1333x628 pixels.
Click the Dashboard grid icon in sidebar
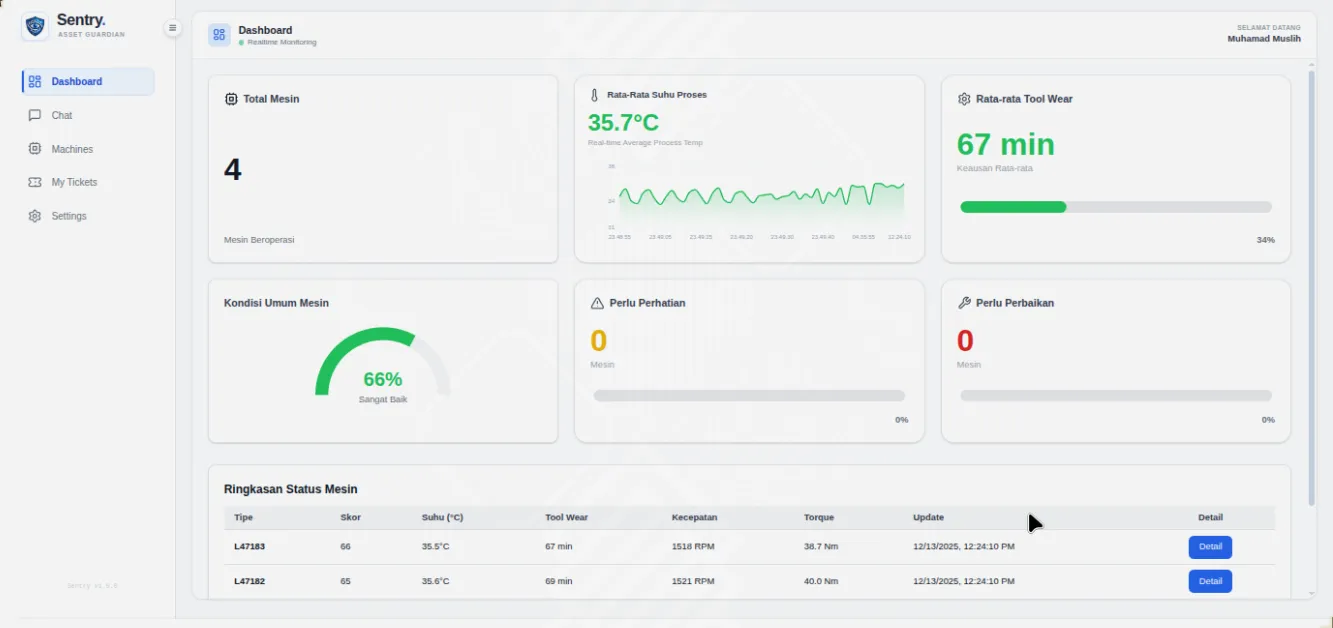35,82
